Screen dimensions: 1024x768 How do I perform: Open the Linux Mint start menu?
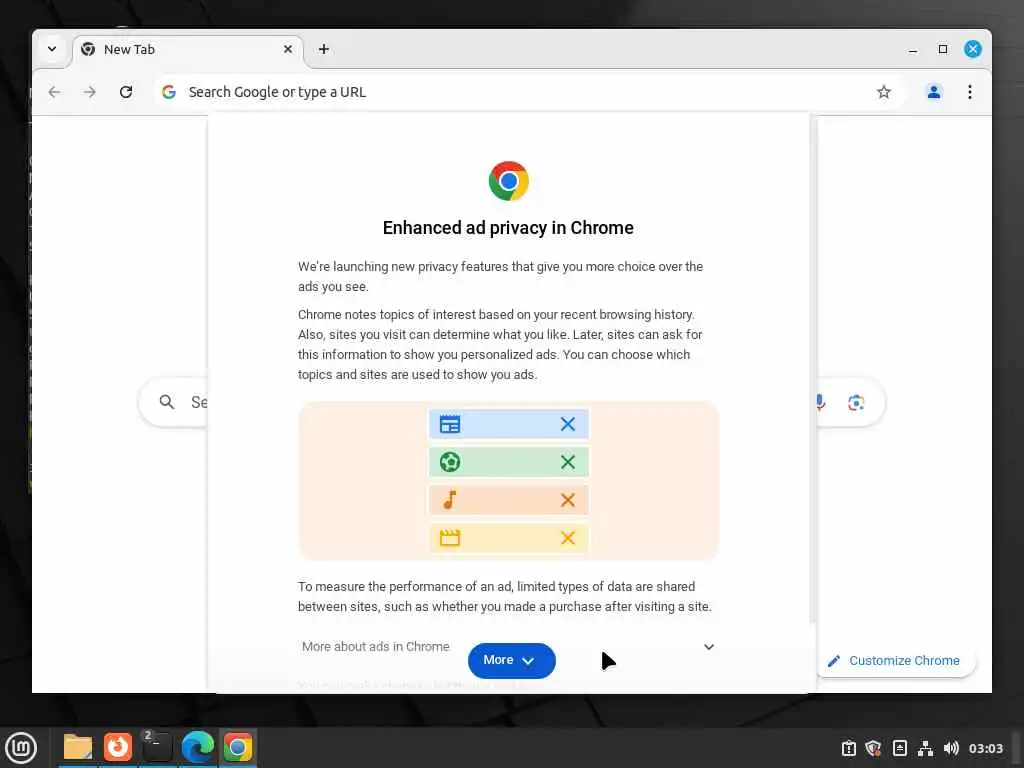pos(21,748)
